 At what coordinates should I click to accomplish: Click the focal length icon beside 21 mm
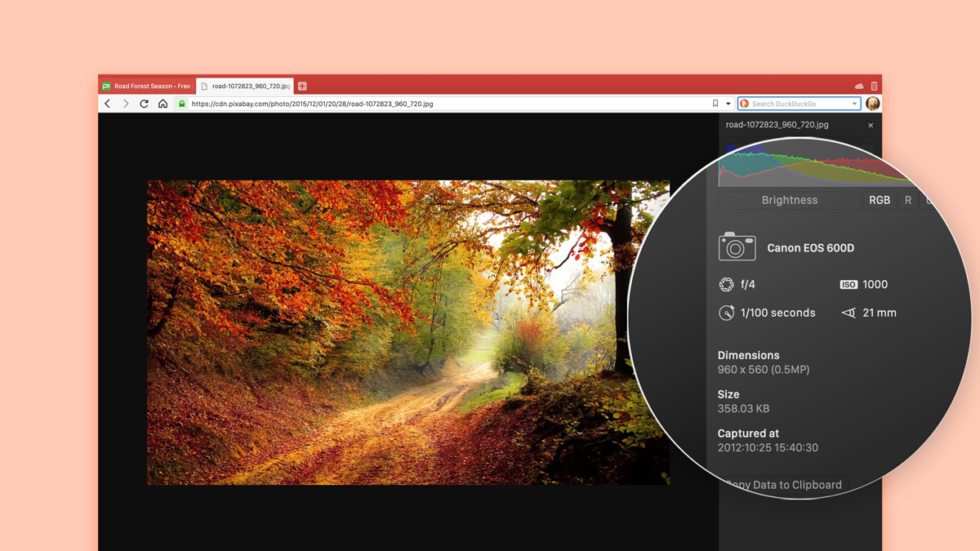click(x=848, y=313)
